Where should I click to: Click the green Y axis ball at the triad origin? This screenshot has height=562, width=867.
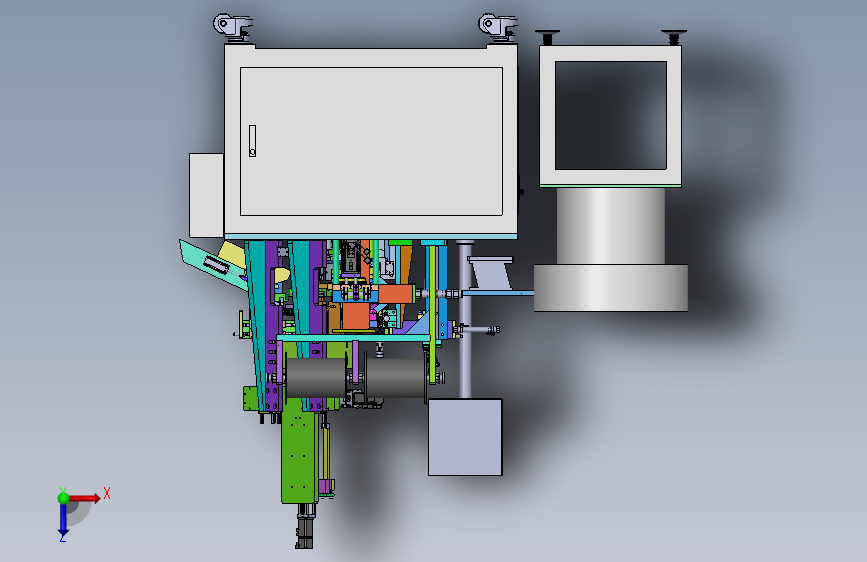(64, 498)
